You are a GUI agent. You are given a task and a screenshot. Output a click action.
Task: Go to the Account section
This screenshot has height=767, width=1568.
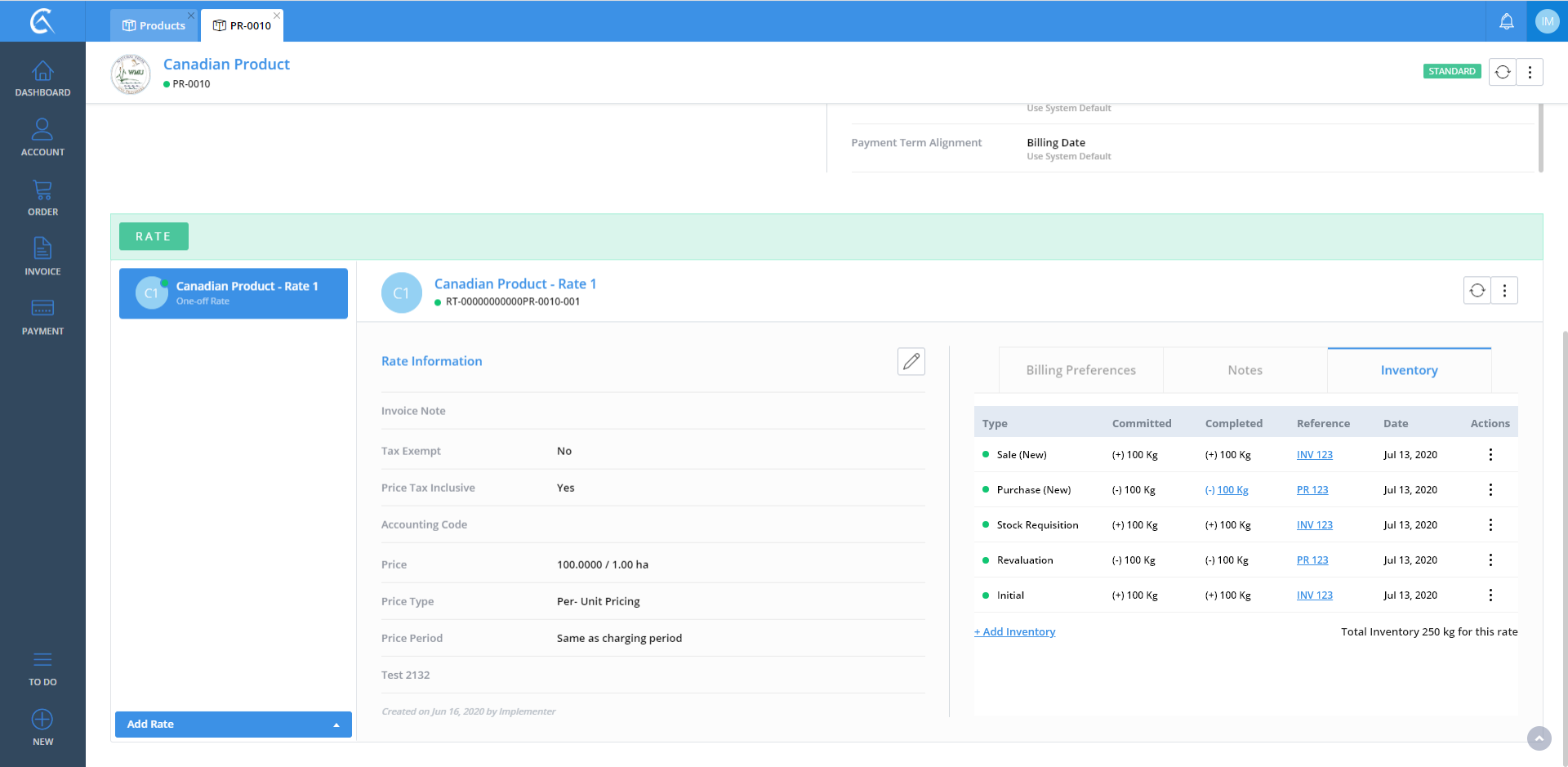tap(42, 137)
